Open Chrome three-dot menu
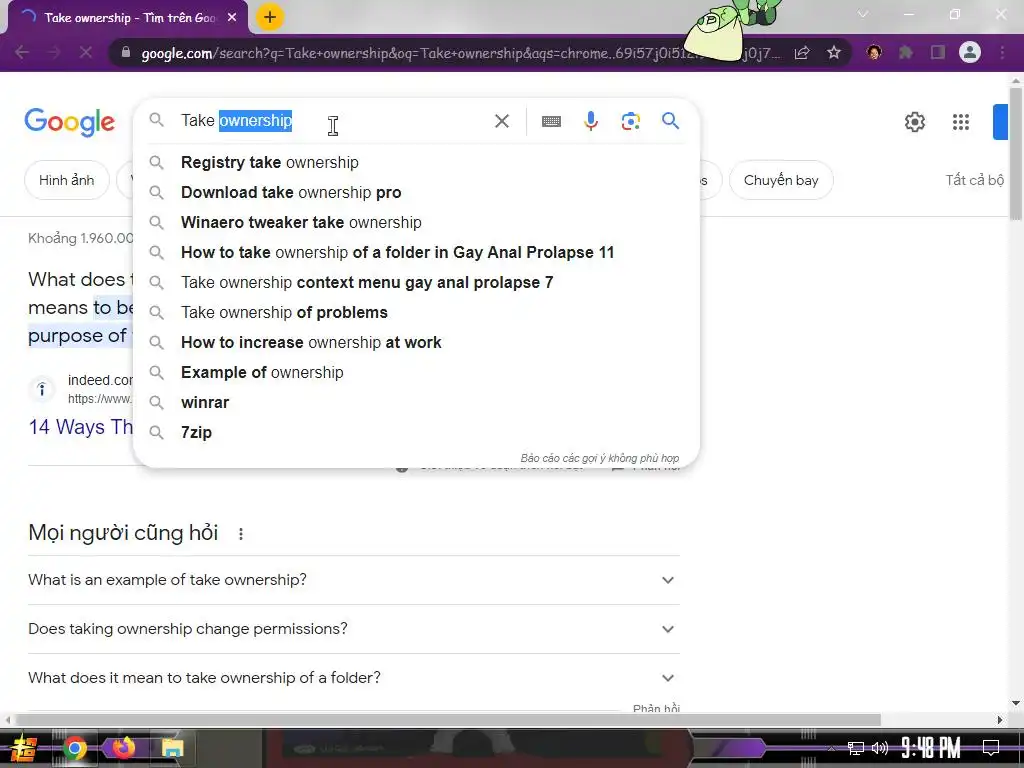The image size is (1024, 768). [1002, 52]
